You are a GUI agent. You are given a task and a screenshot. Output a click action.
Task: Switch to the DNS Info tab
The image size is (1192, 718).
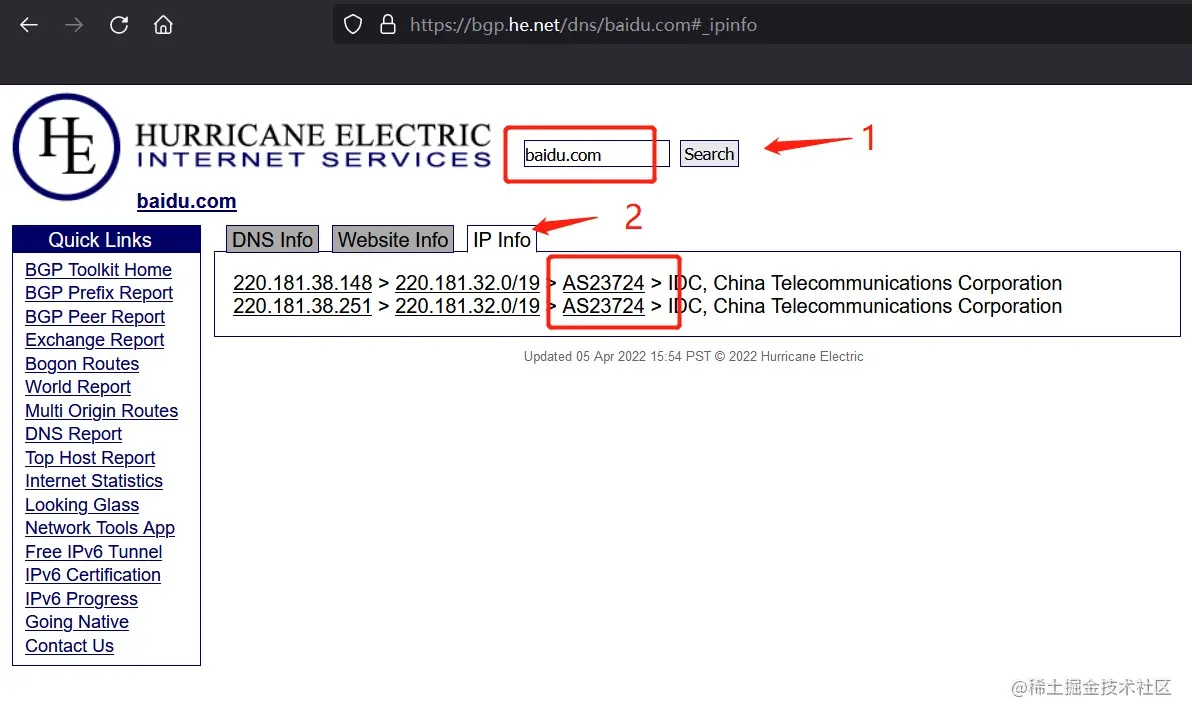(x=272, y=240)
